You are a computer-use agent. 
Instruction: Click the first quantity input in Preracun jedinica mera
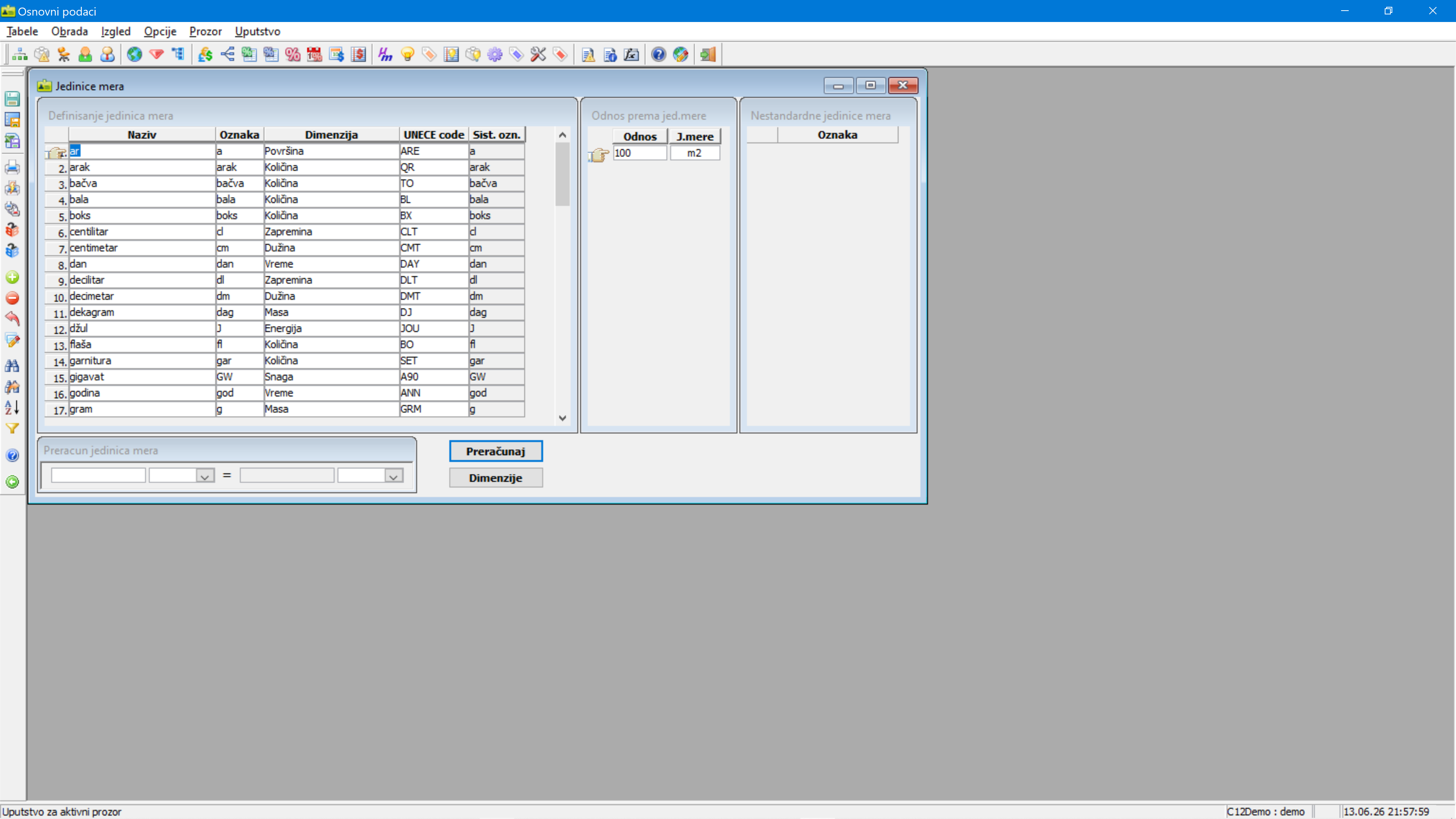98,475
